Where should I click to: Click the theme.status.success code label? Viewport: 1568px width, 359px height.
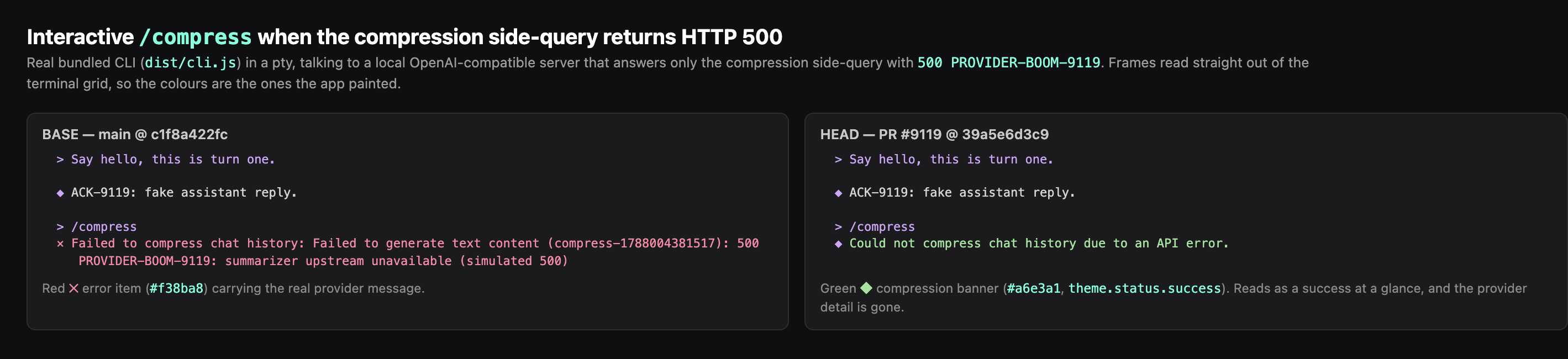click(x=1145, y=288)
